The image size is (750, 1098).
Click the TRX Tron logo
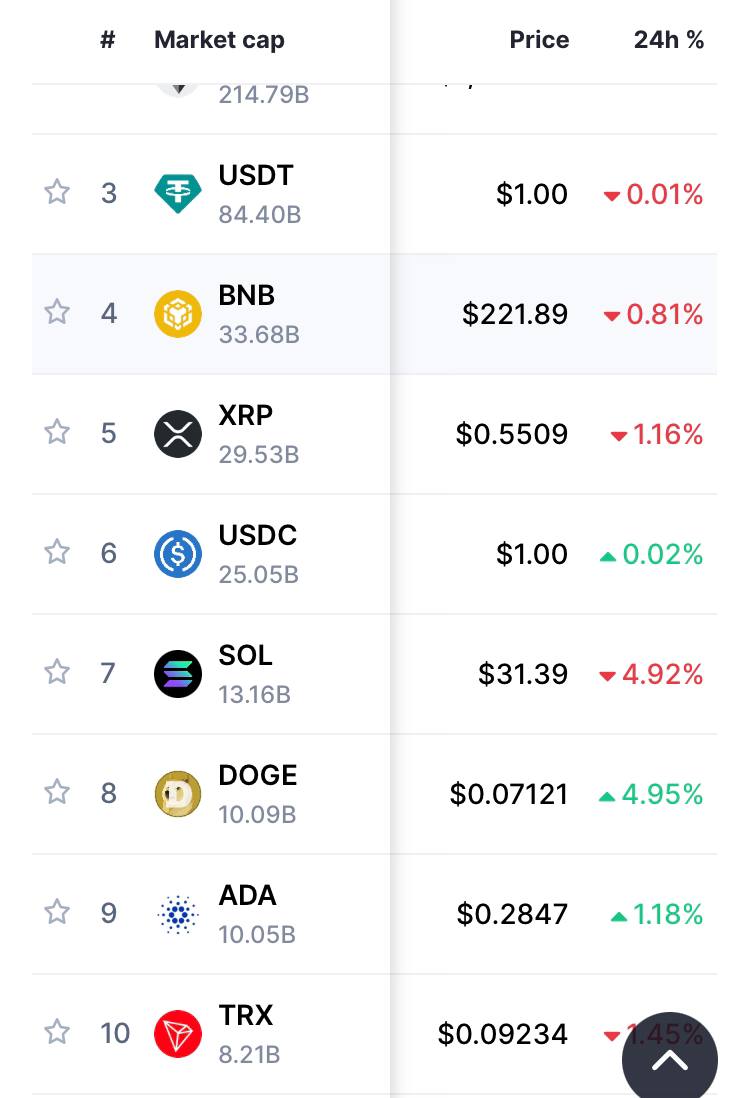click(178, 1034)
